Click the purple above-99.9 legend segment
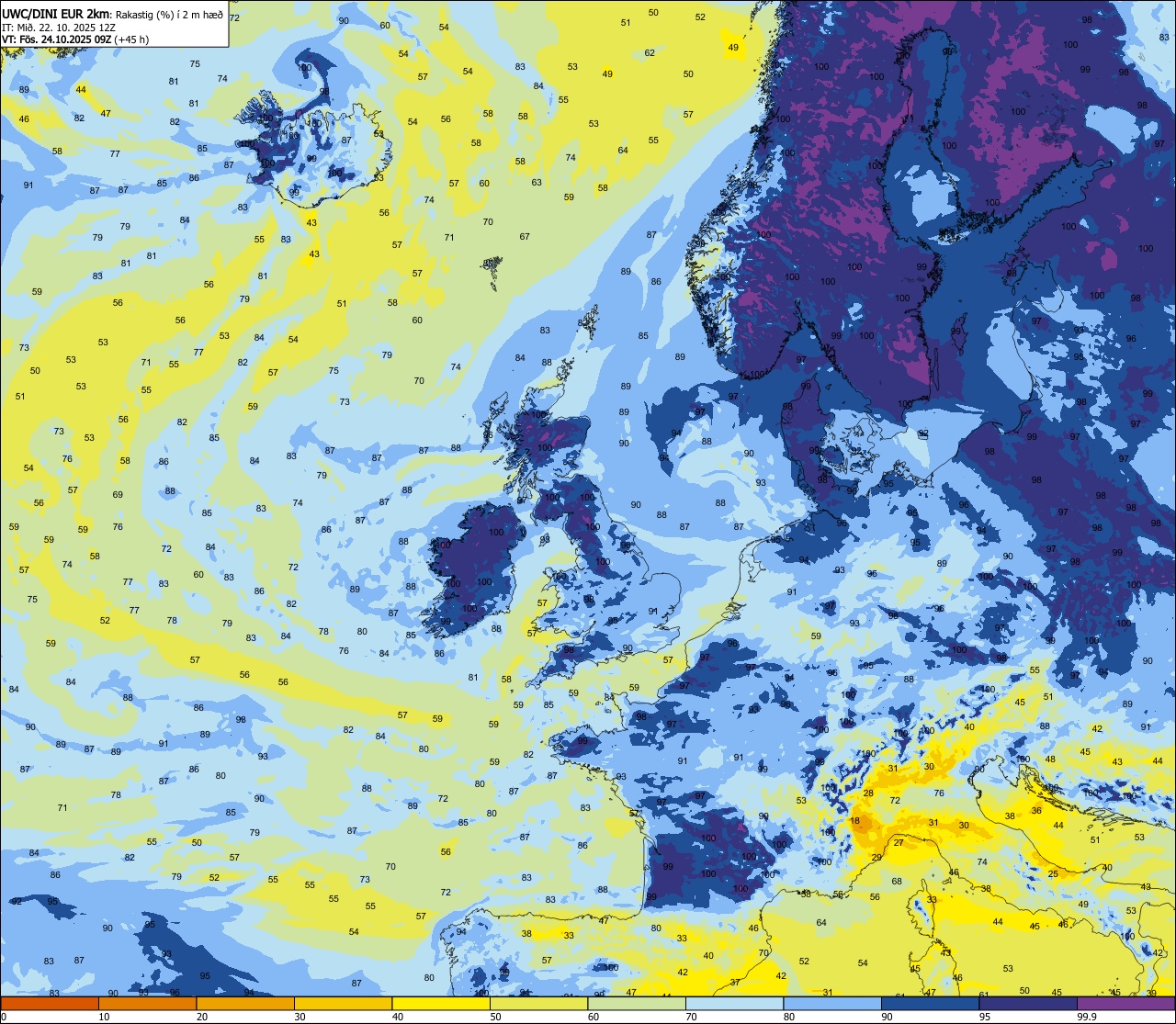1176x1024 pixels. (1126, 1003)
